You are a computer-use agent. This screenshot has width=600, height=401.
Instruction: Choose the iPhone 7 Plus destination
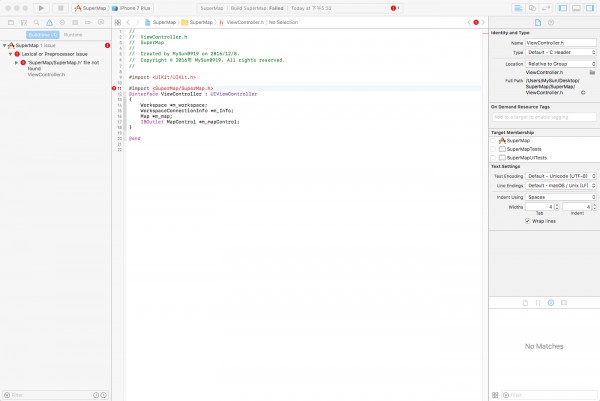point(131,8)
